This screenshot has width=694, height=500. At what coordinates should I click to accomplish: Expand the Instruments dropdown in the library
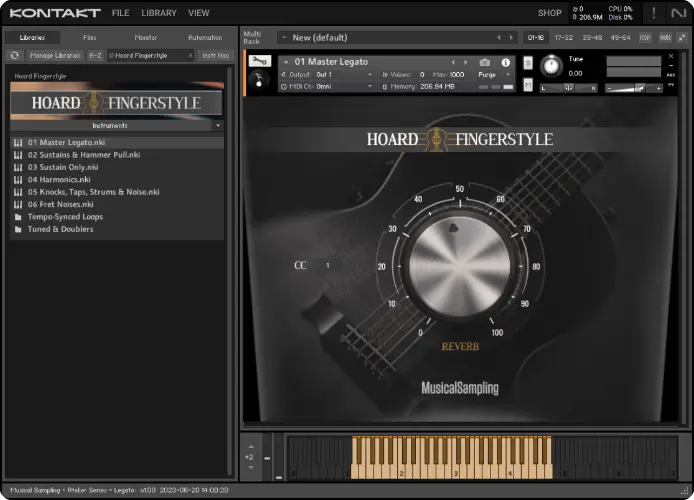tap(217, 126)
